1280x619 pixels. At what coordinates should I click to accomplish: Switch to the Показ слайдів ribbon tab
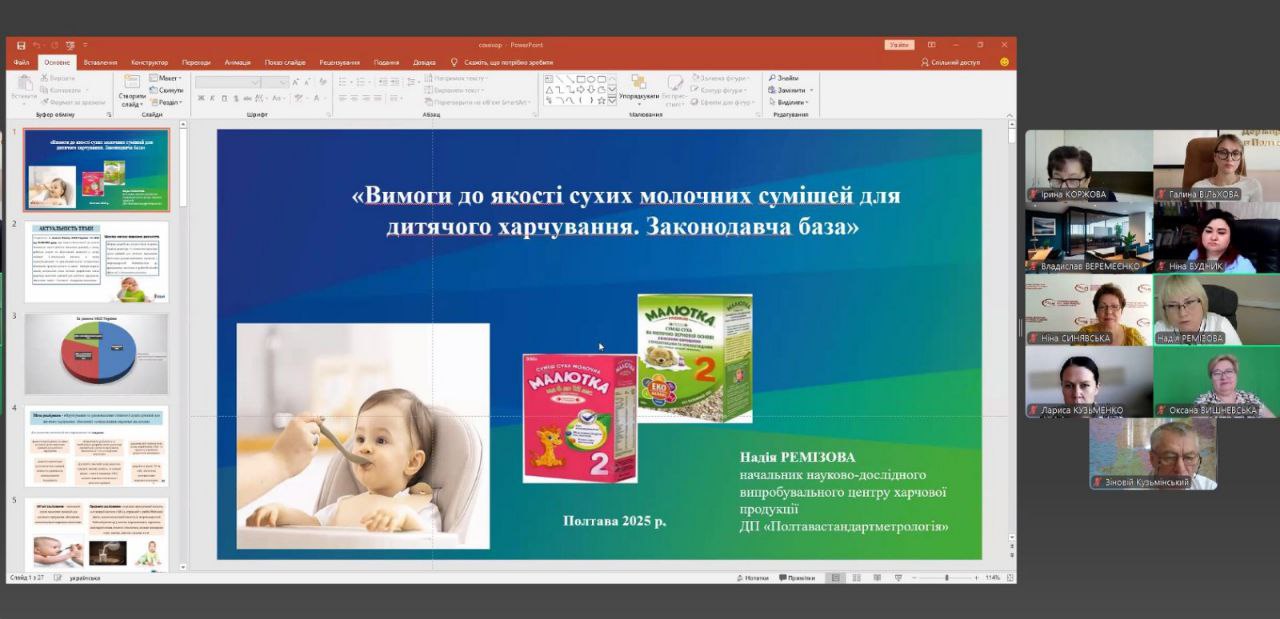point(285,62)
